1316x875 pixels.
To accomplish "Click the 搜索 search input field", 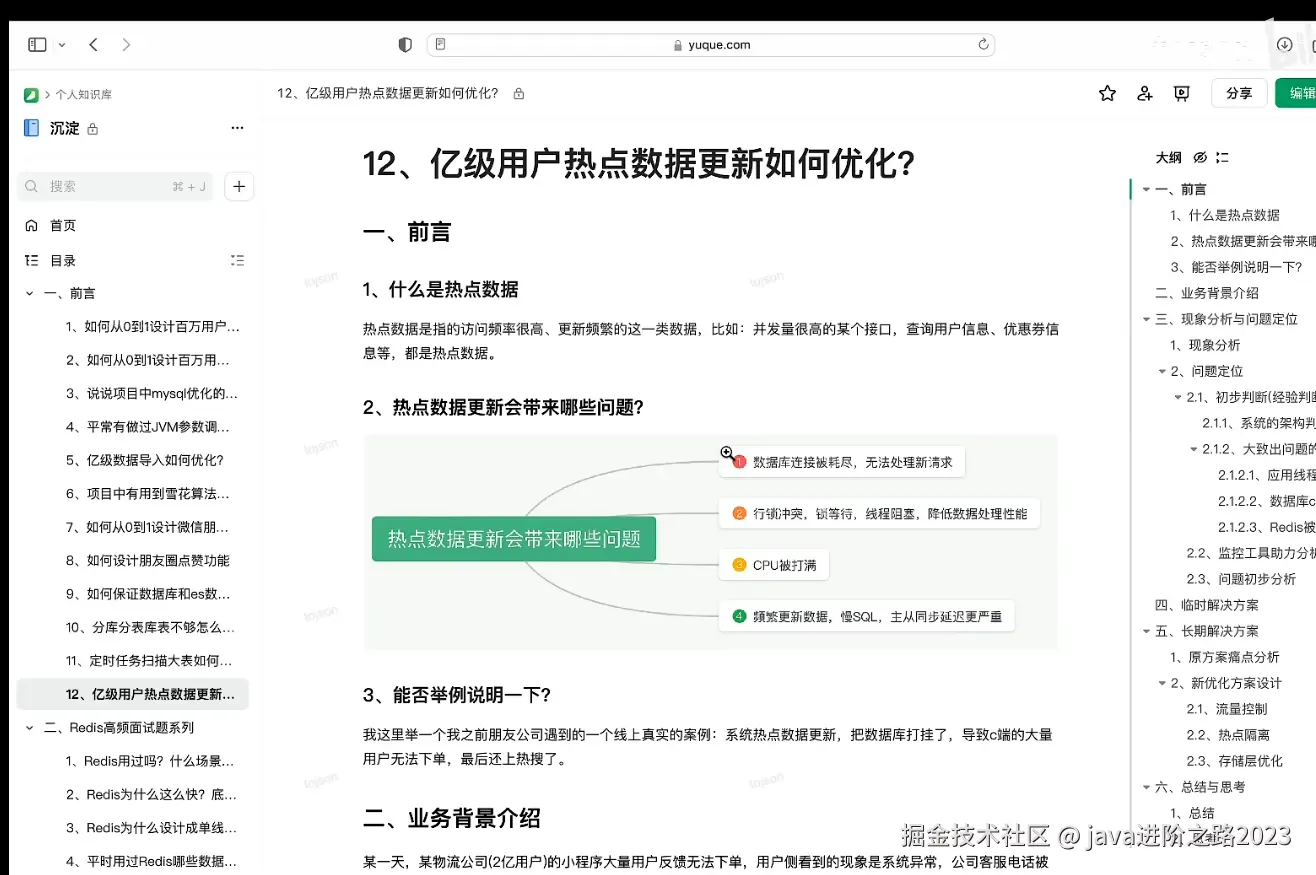I will [x=115, y=186].
